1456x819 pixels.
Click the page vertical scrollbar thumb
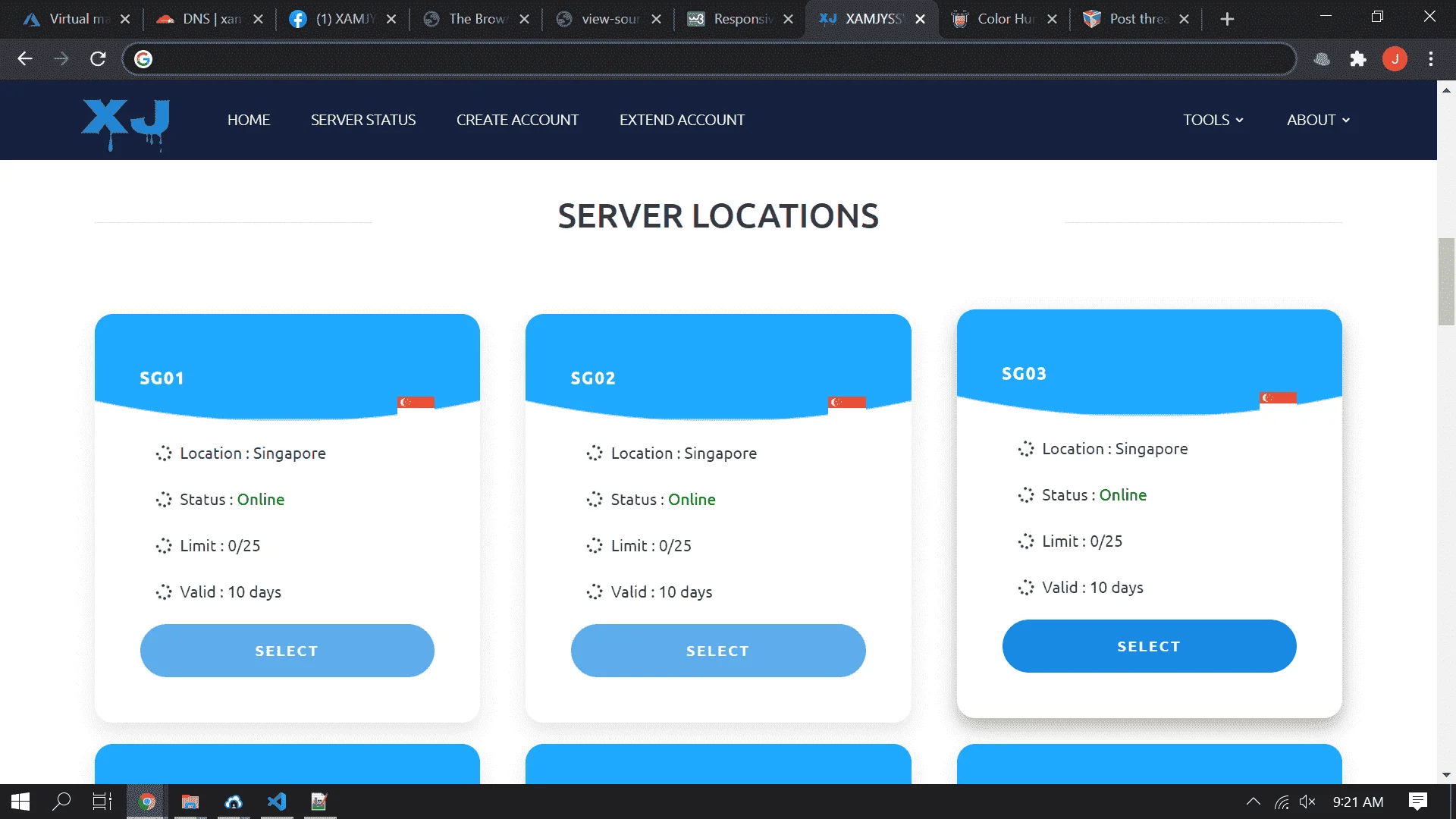click(1446, 281)
